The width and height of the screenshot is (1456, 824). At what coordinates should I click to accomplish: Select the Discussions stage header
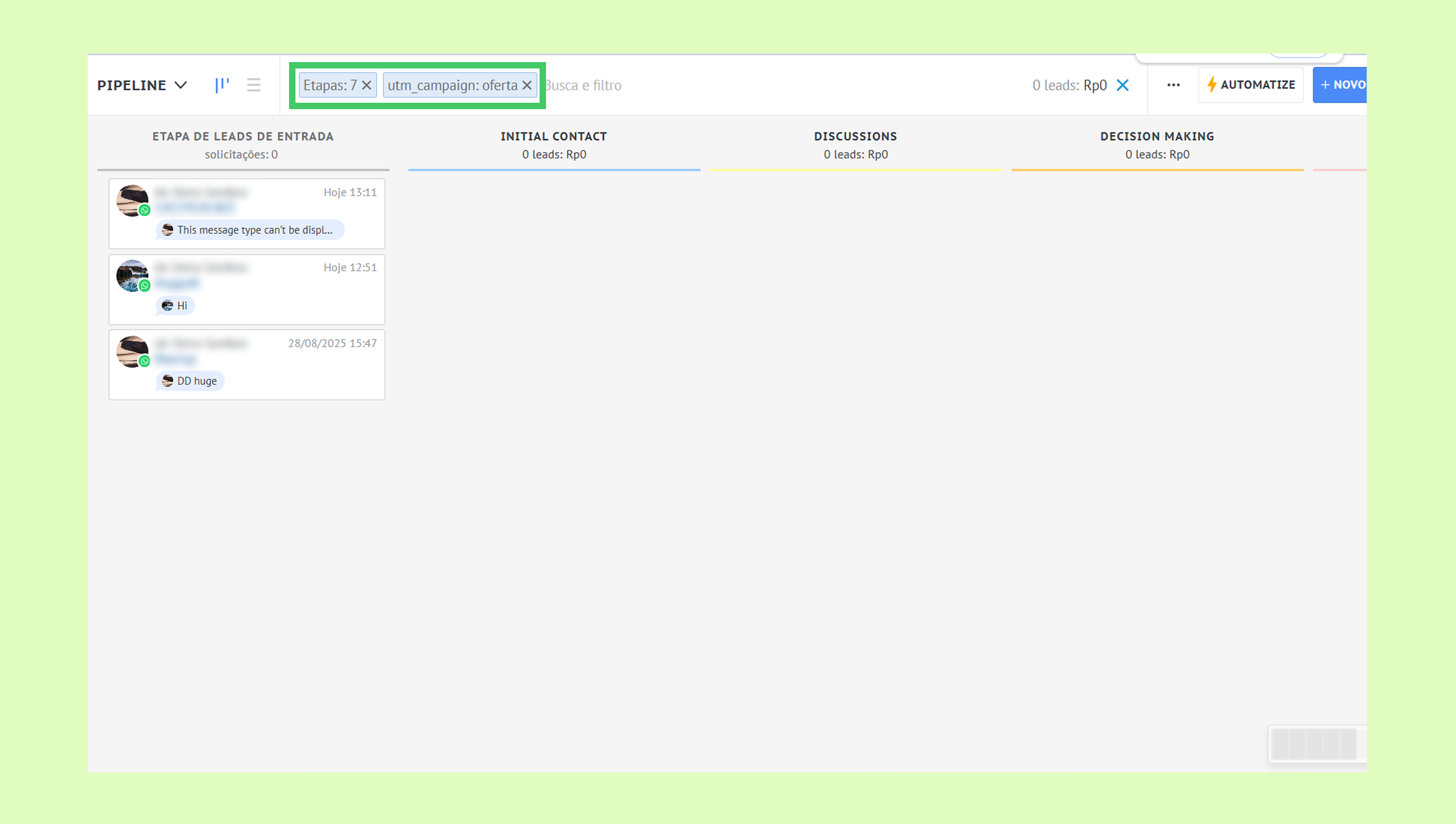pos(855,136)
